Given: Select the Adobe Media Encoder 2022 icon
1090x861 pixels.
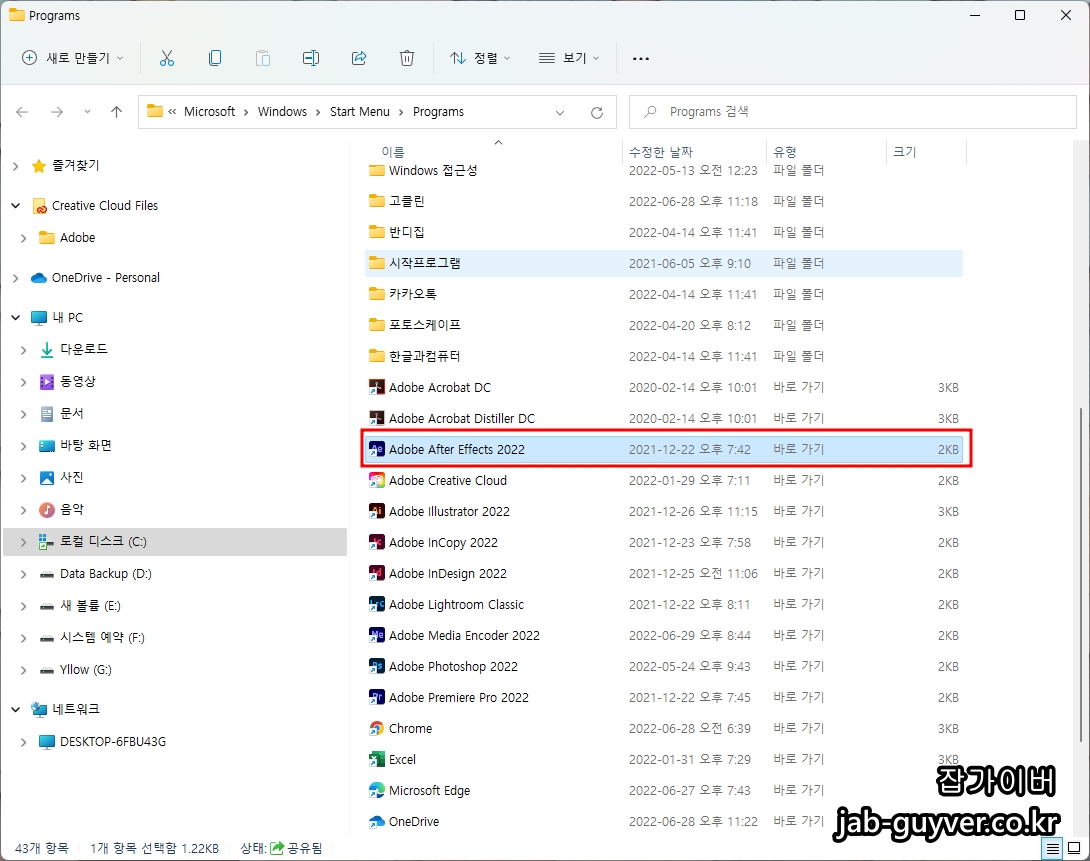Looking at the screenshot, I should click(x=376, y=636).
